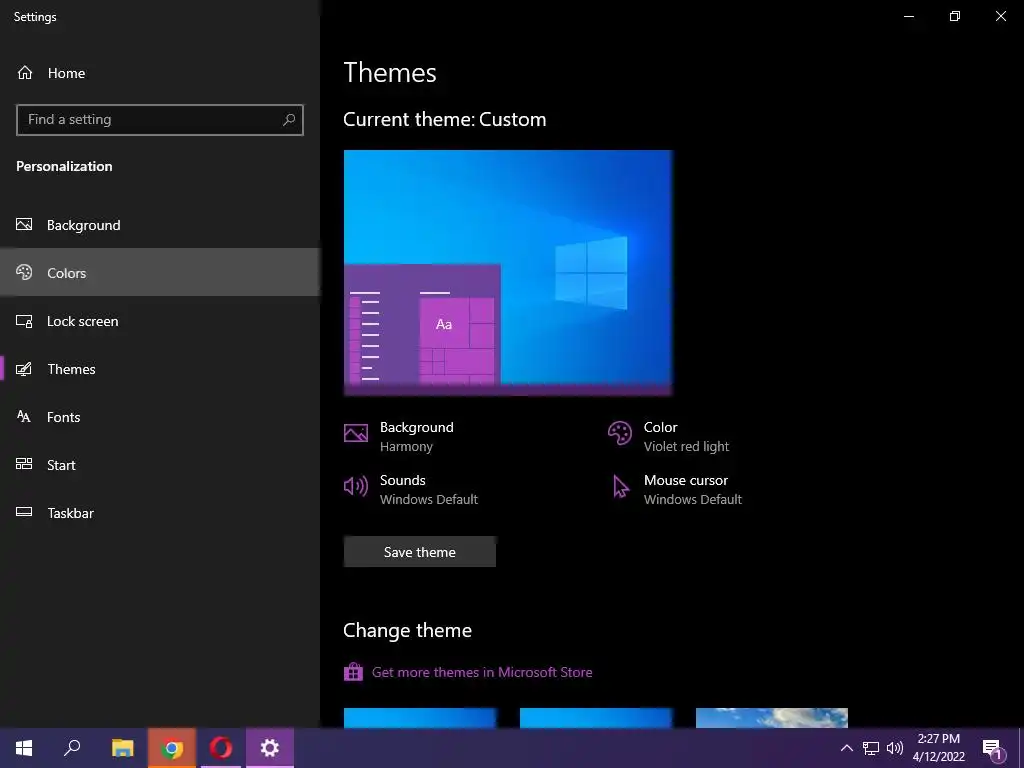Viewport: 1024px width, 768px height.
Task: Select Themes in the sidebar
Action: tap(160, 369)
